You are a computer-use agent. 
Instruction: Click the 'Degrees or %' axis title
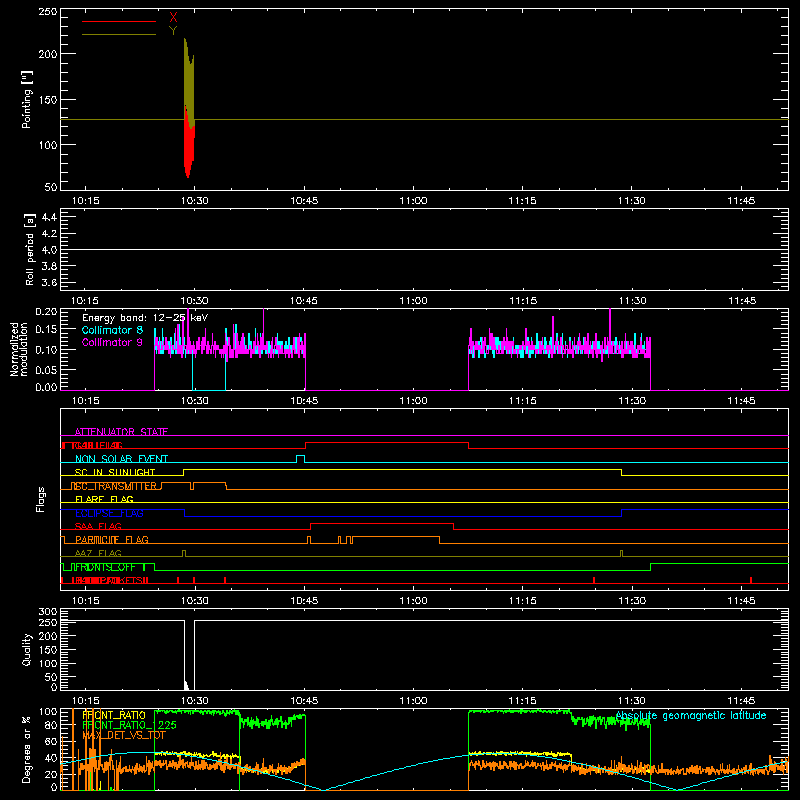[26, 749]
